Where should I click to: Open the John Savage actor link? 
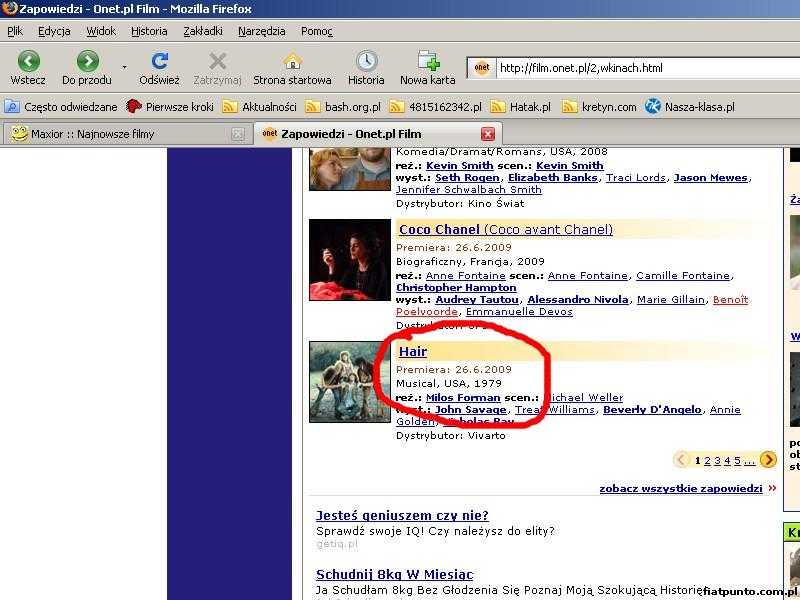point(471,410)
